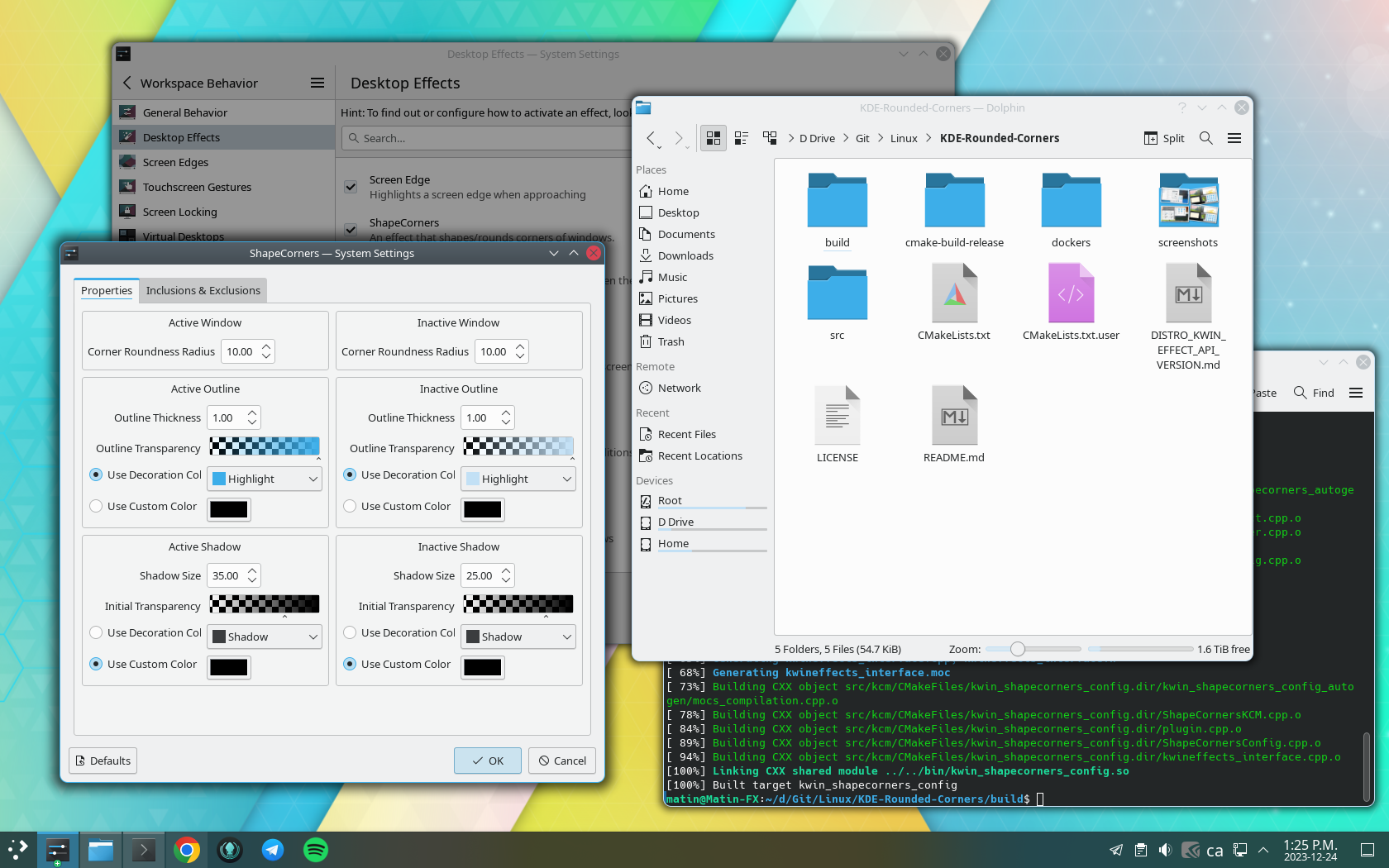Expand the Highlight dropdown in Active Outline

[x=265, y=479]
